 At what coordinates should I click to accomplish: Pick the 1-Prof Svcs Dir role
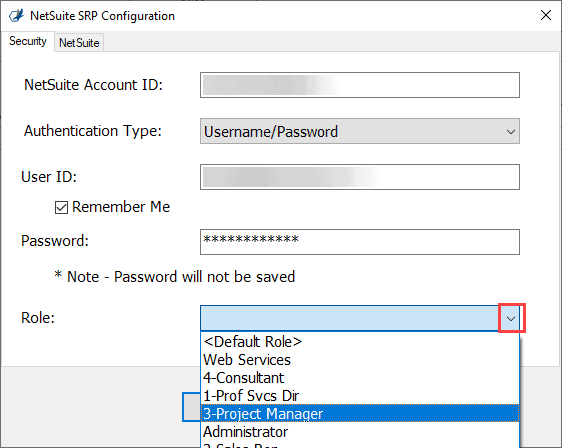pyautogui.click(x=359, y=396)
